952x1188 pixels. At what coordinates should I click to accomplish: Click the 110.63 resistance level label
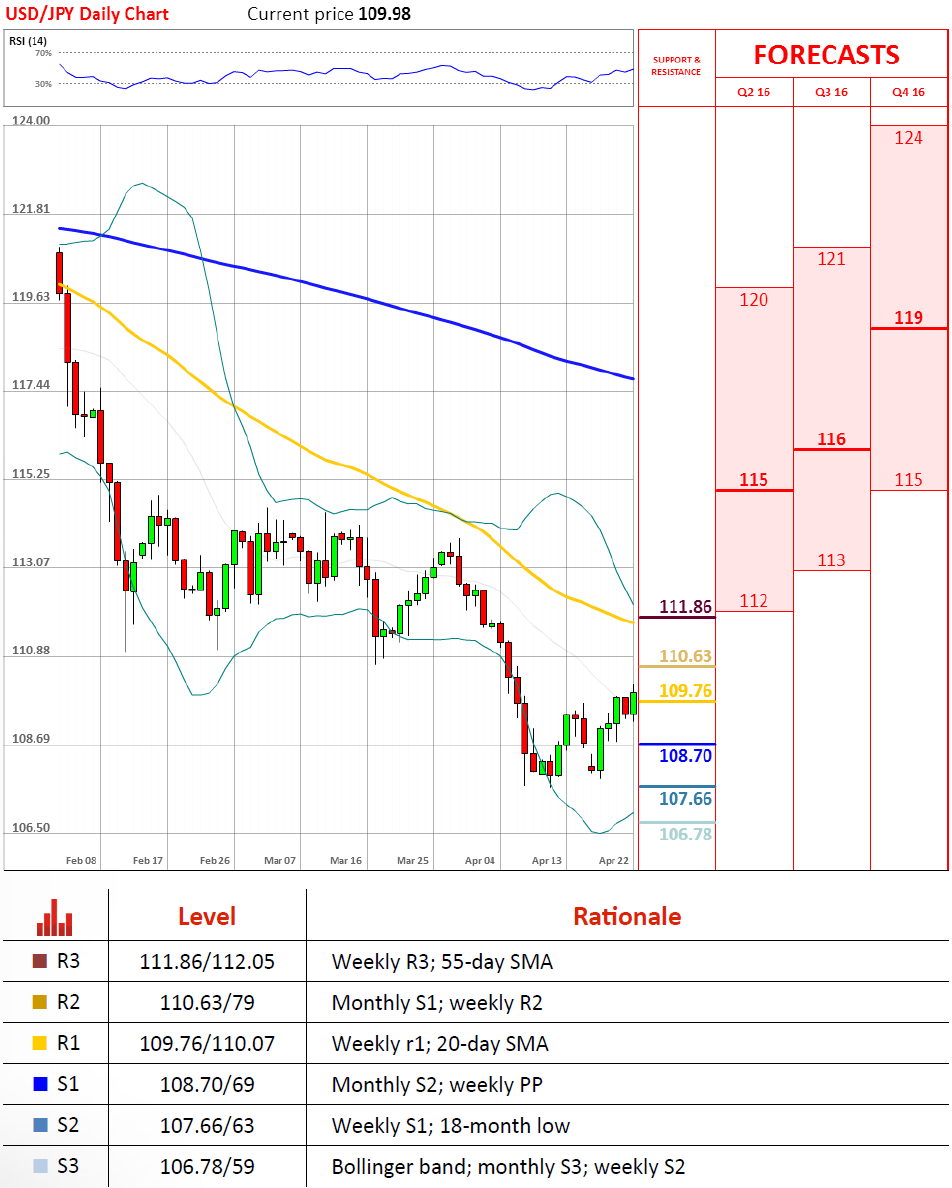point(685,656)
